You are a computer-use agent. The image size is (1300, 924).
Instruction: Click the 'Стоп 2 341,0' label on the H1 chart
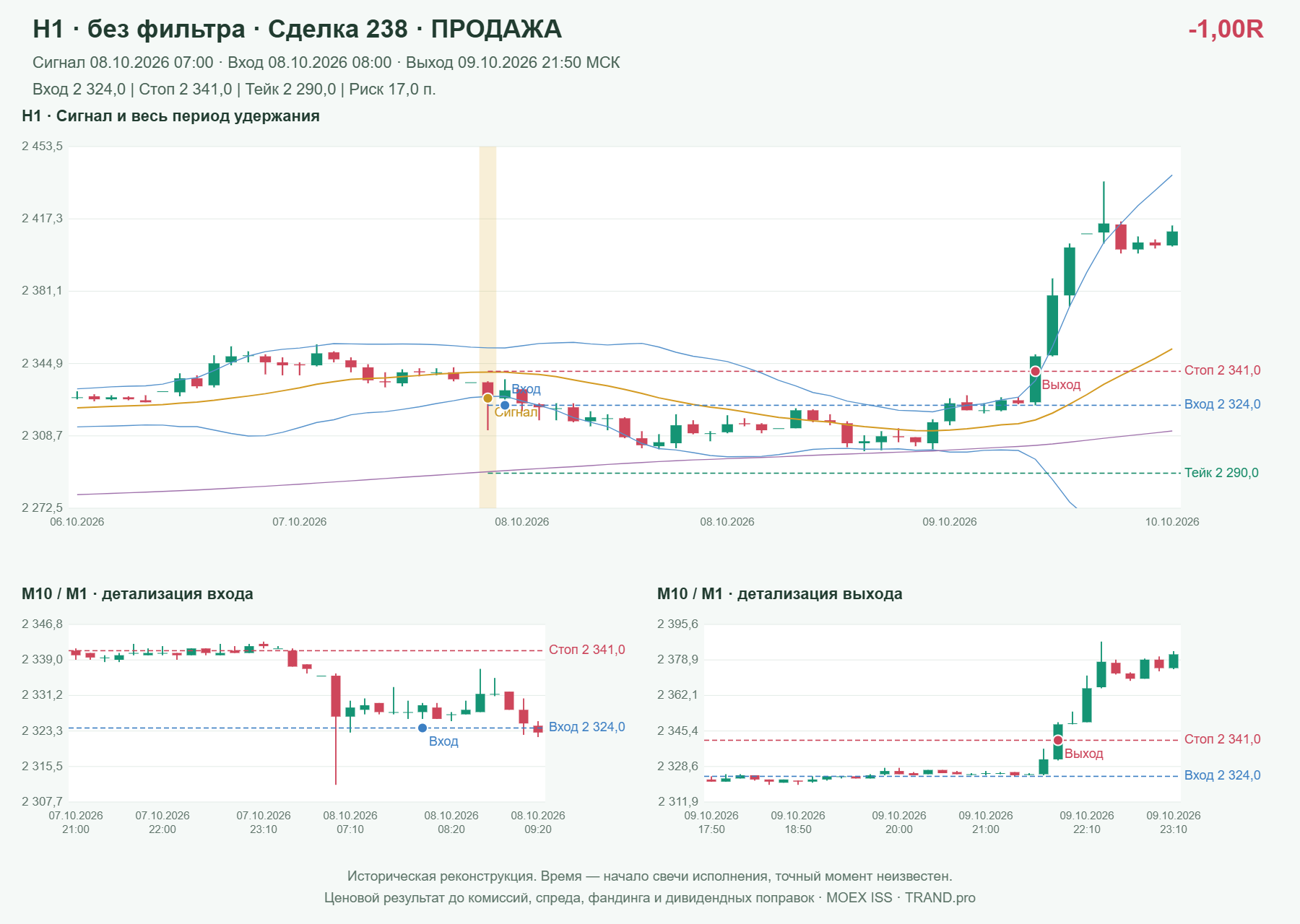coord(1223,370)
